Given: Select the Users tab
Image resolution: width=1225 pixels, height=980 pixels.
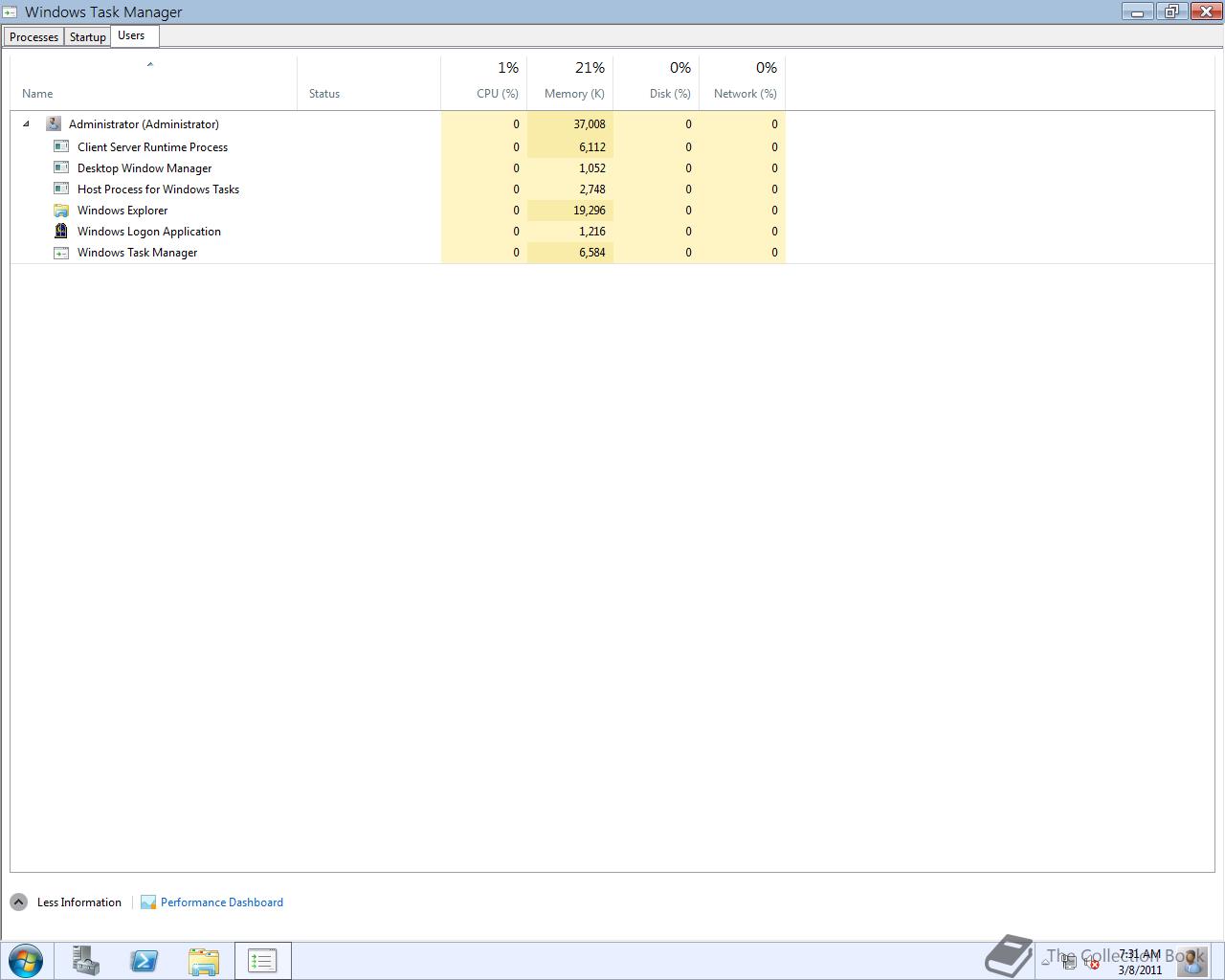Looking at the screenshot, I should tap(132, 35).
